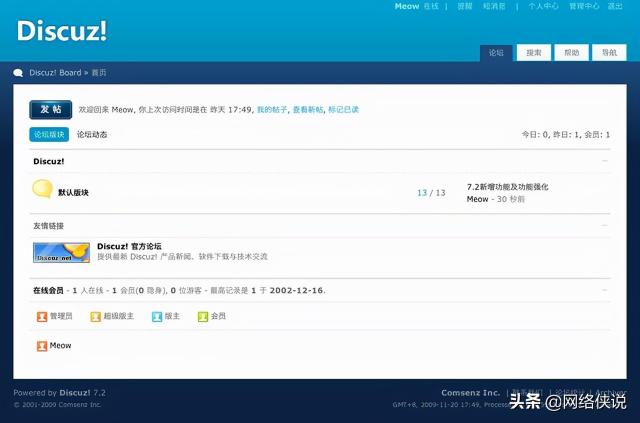Screen dimensions: 640x423
Task: Open the 搜索 navigation tab
Action: point(534,53)
